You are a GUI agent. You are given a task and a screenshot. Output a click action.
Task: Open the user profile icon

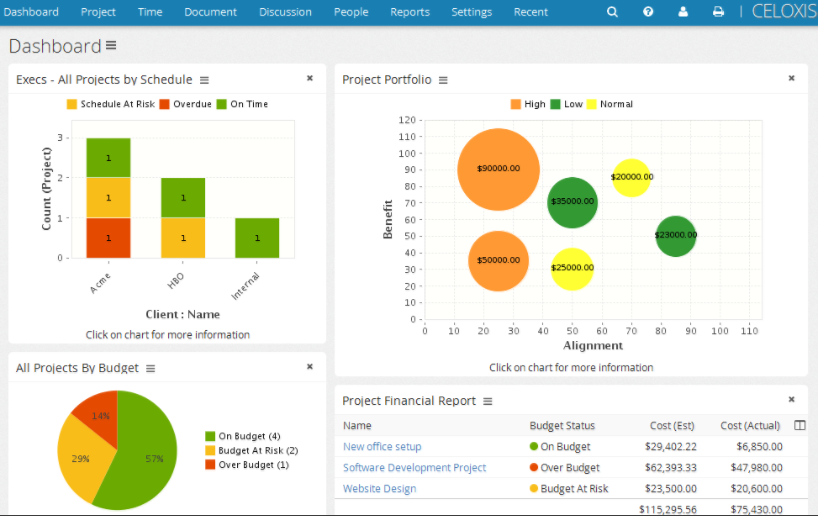pyautogui.click(x=683, y=11)
